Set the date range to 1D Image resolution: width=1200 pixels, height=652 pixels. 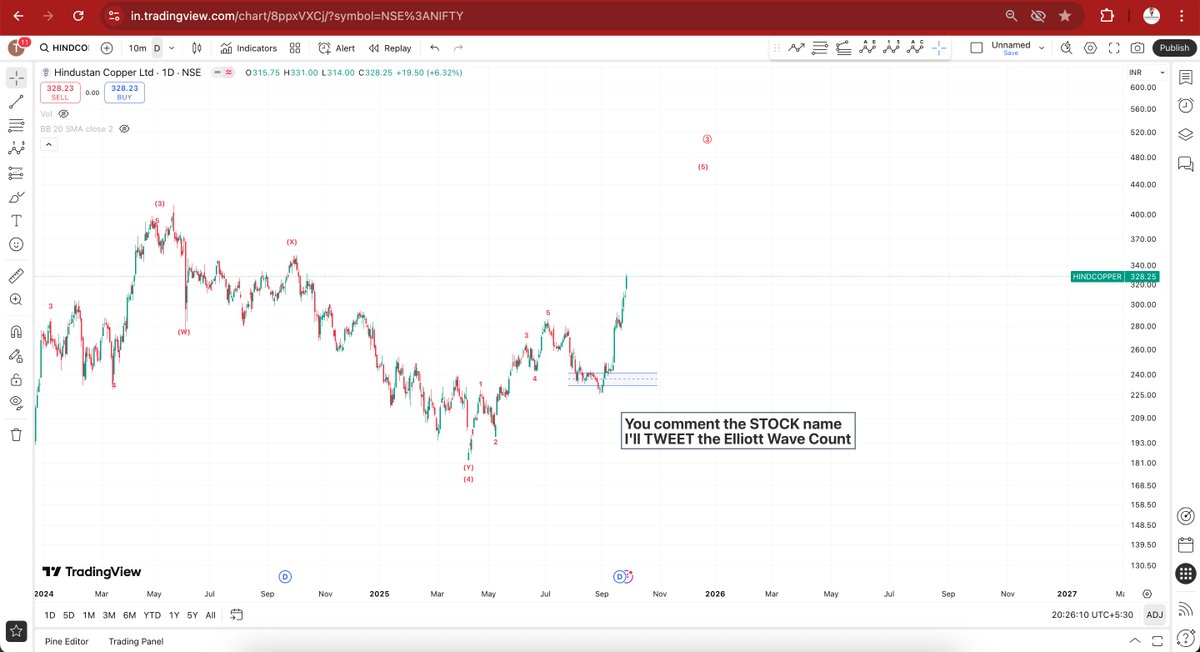pos(49,615)
